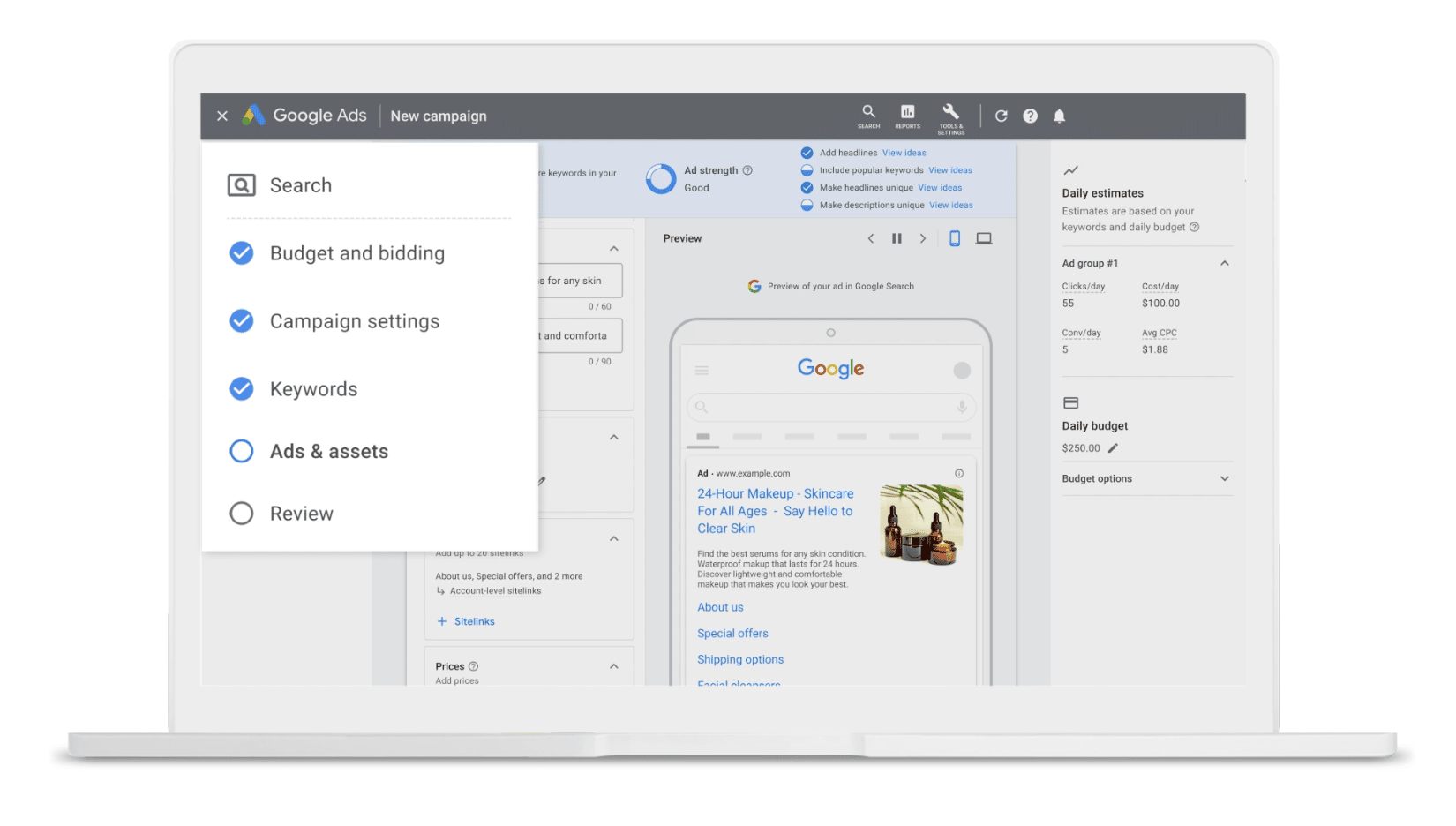Collapse the Prices section
This screenshot has width=1456, height=826.
(x=614, y=666)
